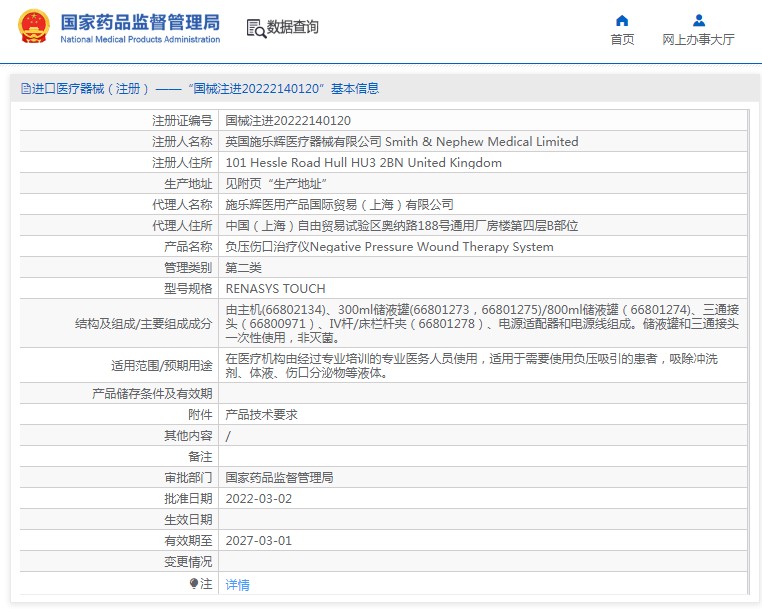Image resolution: width=762 pixels, height=609 pixels.
Task: Click the 型号规格 row label
Action: 188,289
